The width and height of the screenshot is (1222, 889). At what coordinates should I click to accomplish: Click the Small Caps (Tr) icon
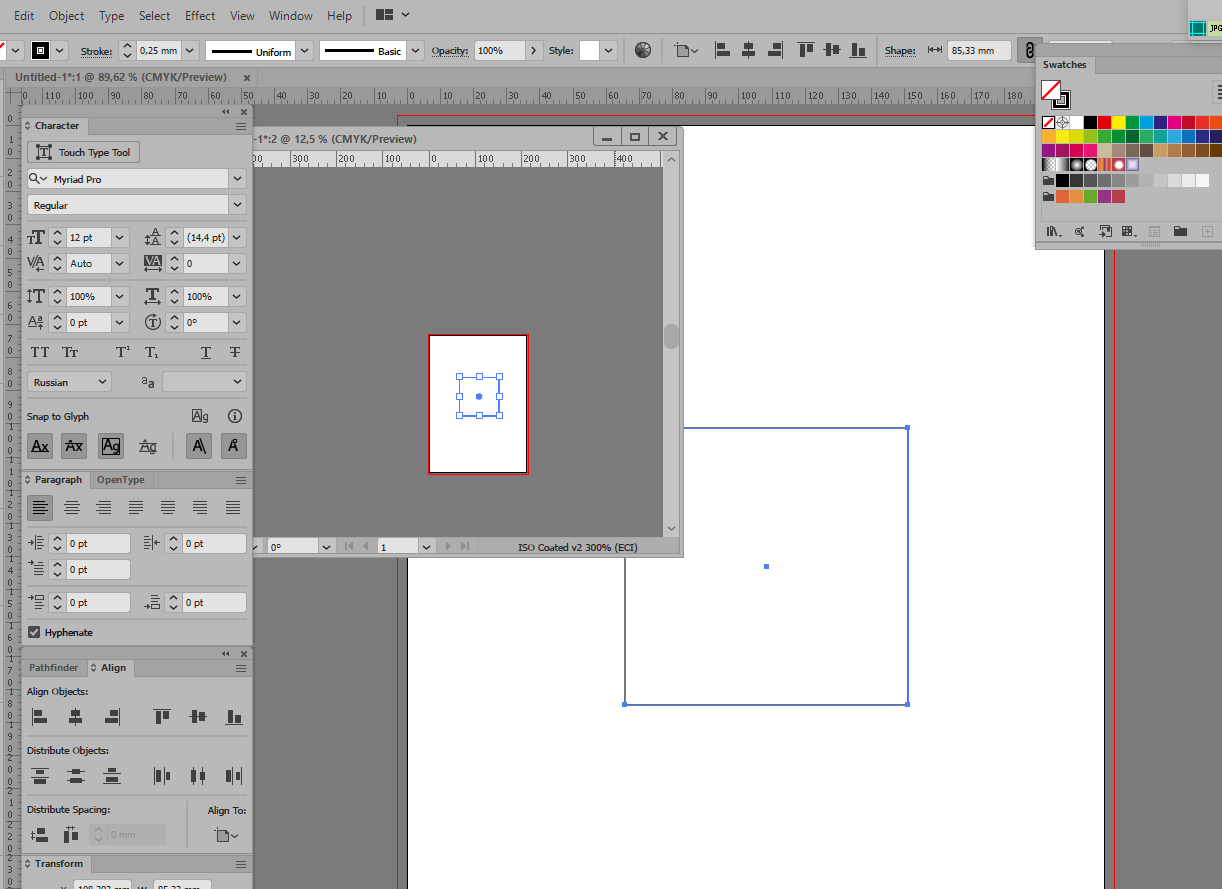tap(70, 353)
